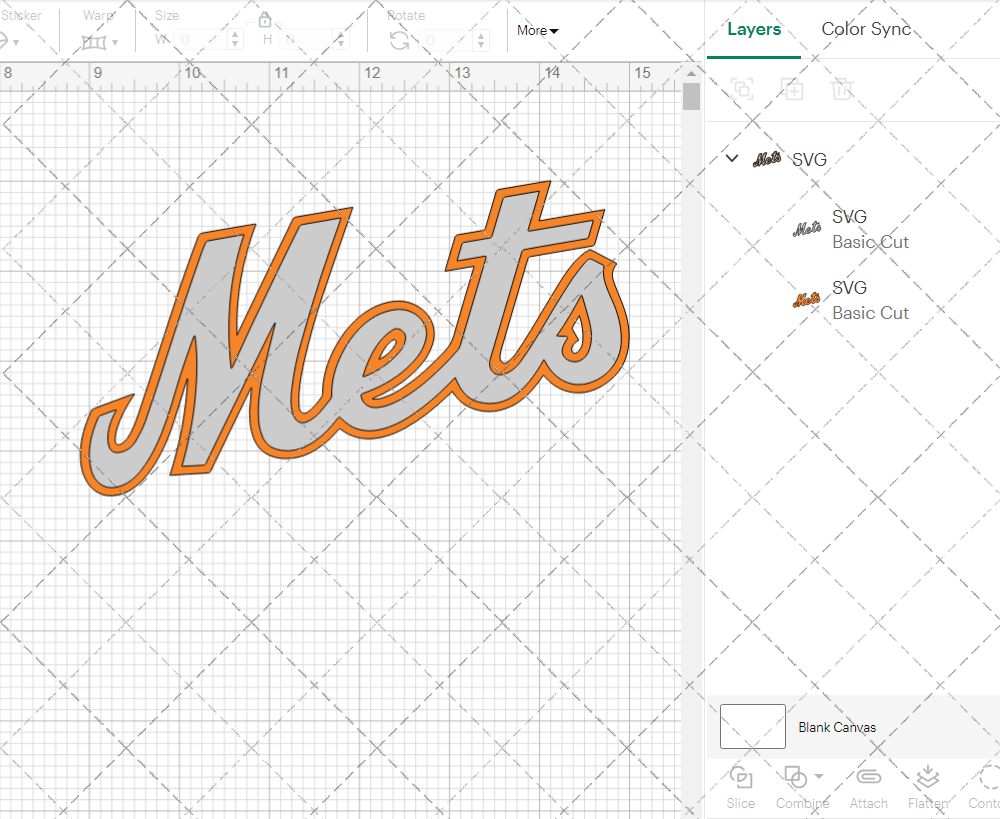This screenshot has height=819, width=1000.
Task: Click the orange Mets layer thumbnail
Action: pos(807,299)
